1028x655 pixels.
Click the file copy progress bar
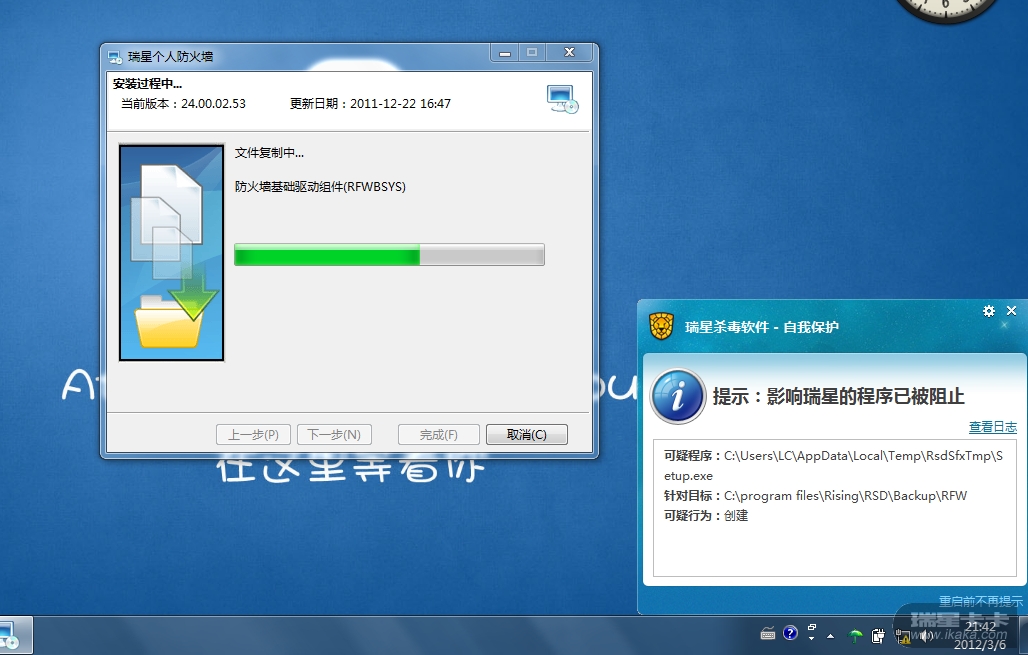pos(389,254)
